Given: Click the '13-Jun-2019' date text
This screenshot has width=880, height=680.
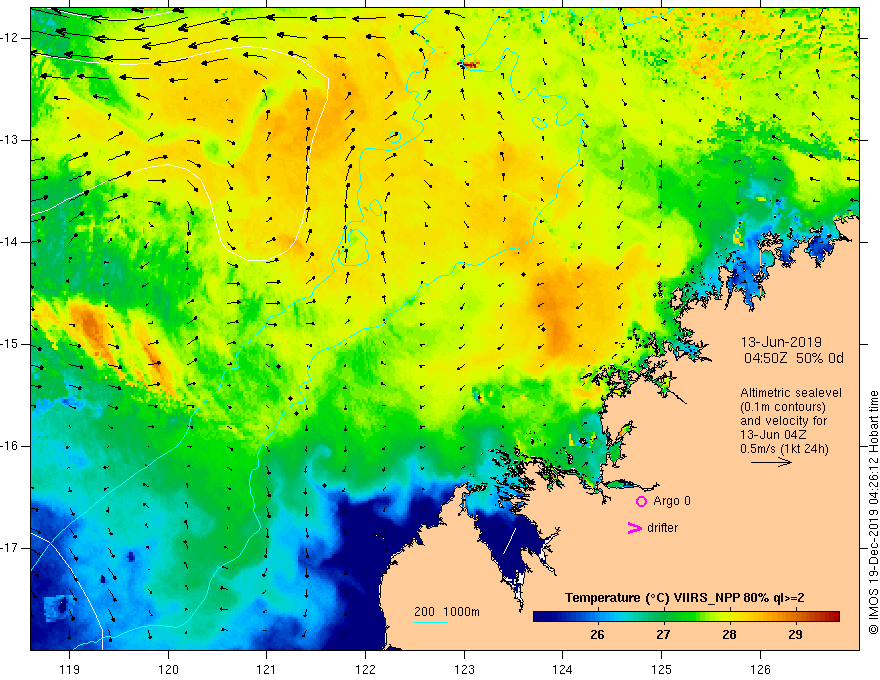Looking at the screenshot, I should coord(781,342).
